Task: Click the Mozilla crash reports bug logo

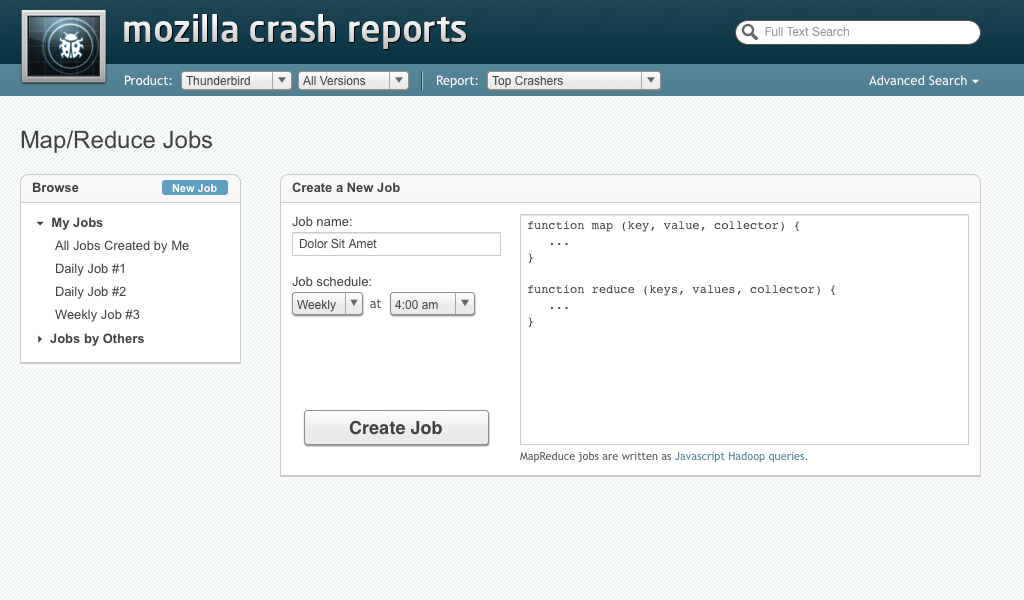Action: point(63,46)
